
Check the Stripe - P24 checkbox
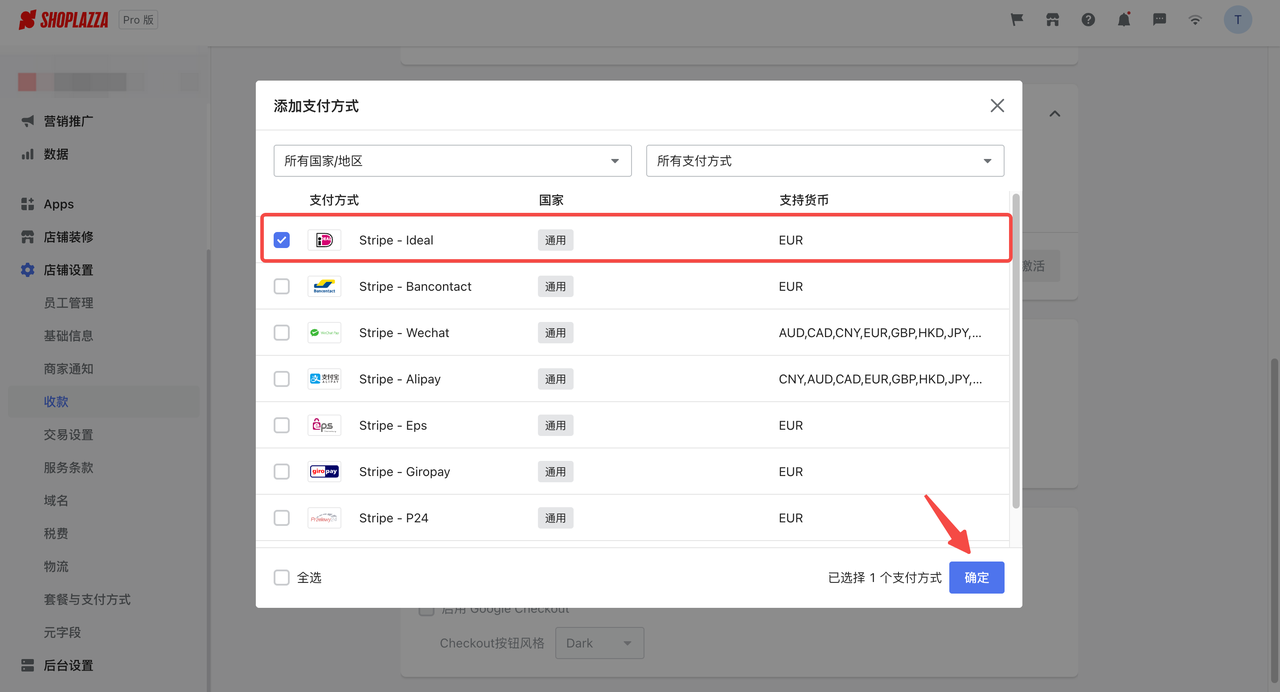tap(282, 518)
